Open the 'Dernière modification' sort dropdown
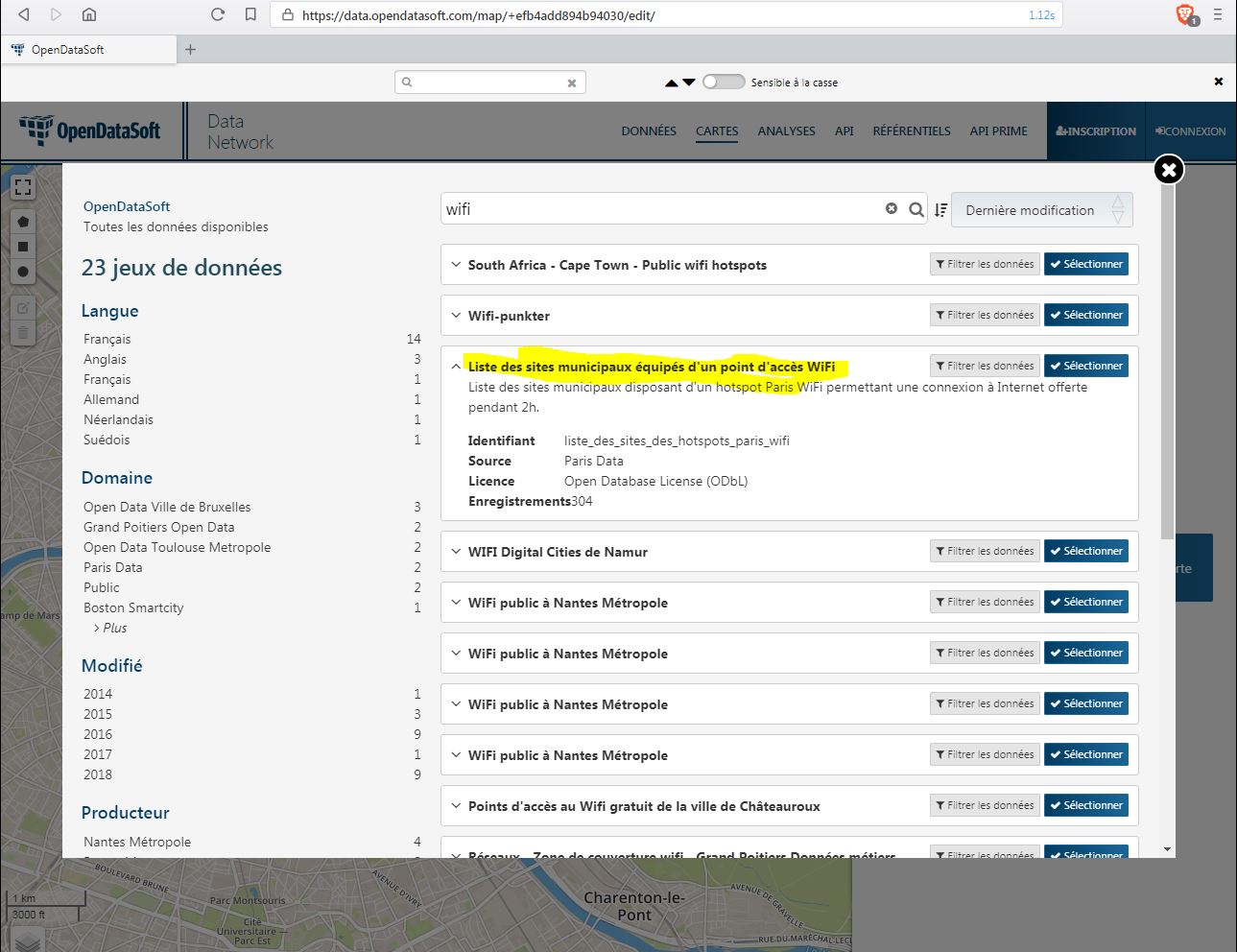 click(x=1041, y=210)
